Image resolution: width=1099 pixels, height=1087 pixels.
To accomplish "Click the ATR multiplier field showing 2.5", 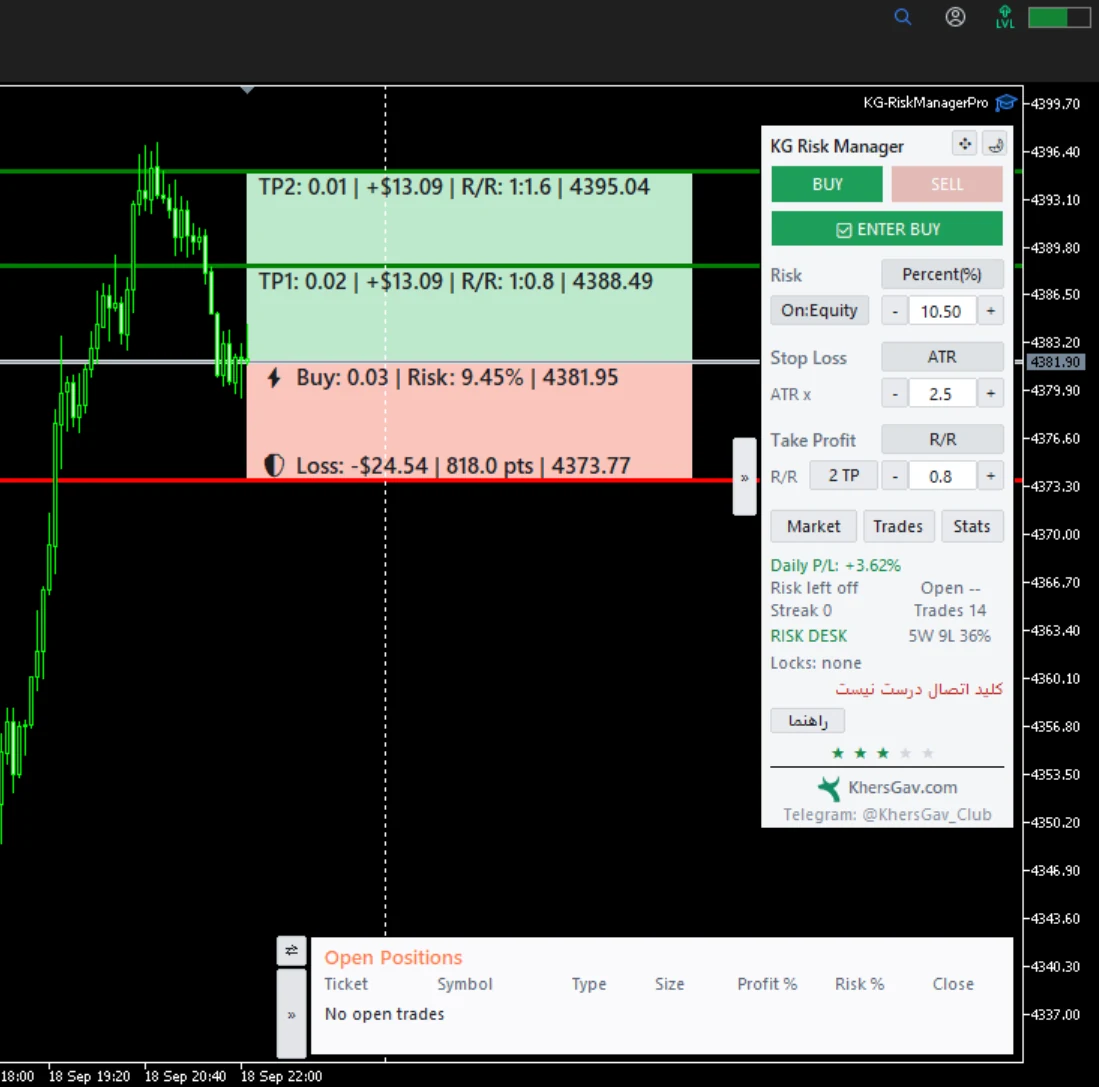I will pos(941,394).
